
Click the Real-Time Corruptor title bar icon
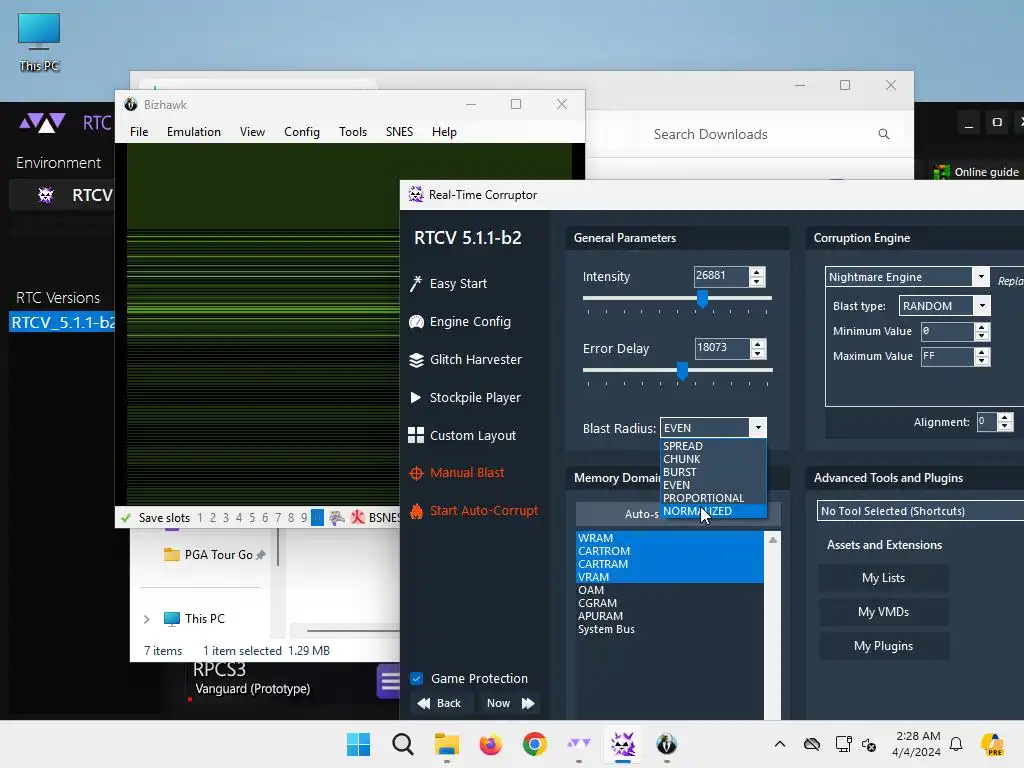coord(416,194)
